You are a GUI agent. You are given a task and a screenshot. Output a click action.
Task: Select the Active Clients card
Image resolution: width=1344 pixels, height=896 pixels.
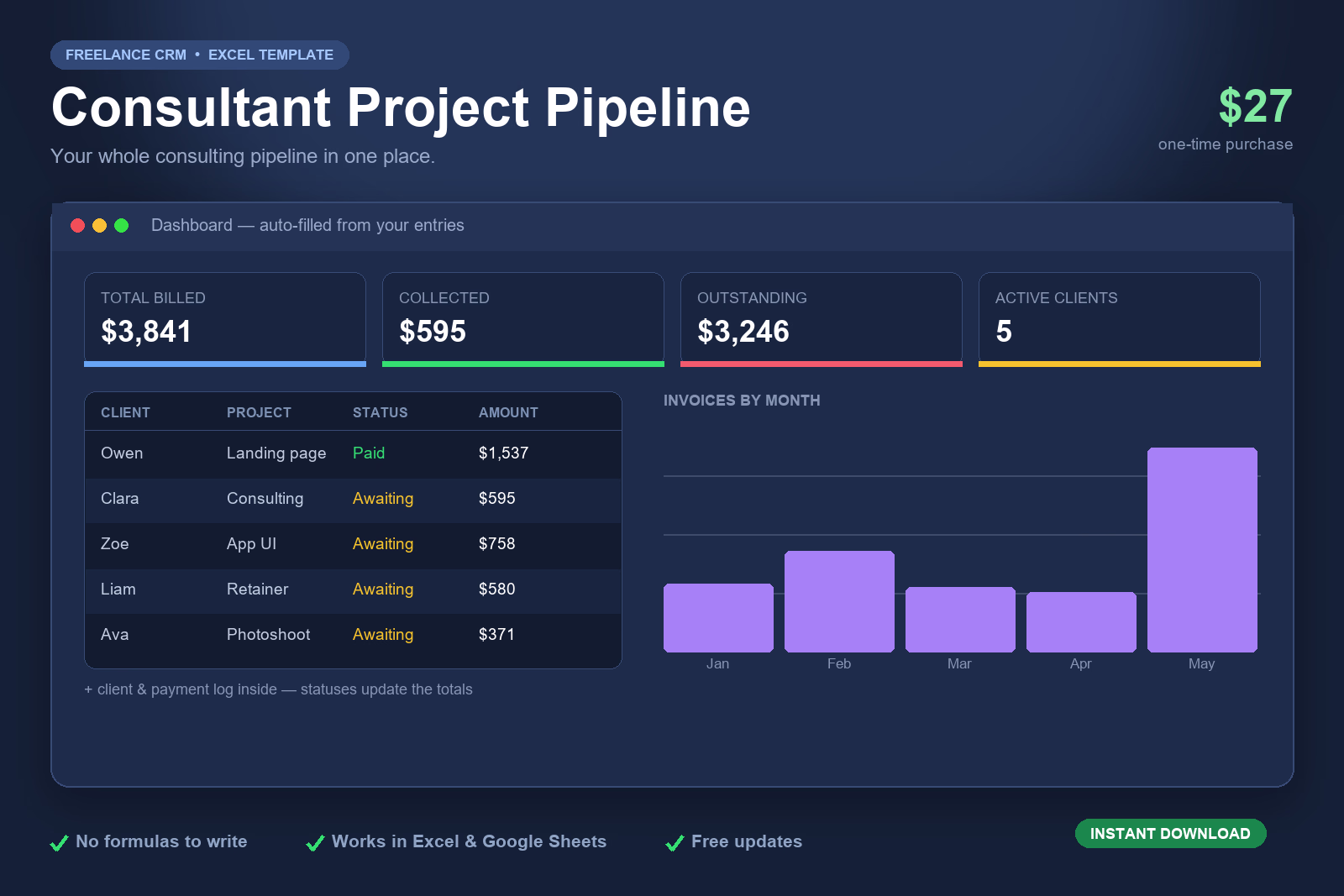(x=1120, y=319)
